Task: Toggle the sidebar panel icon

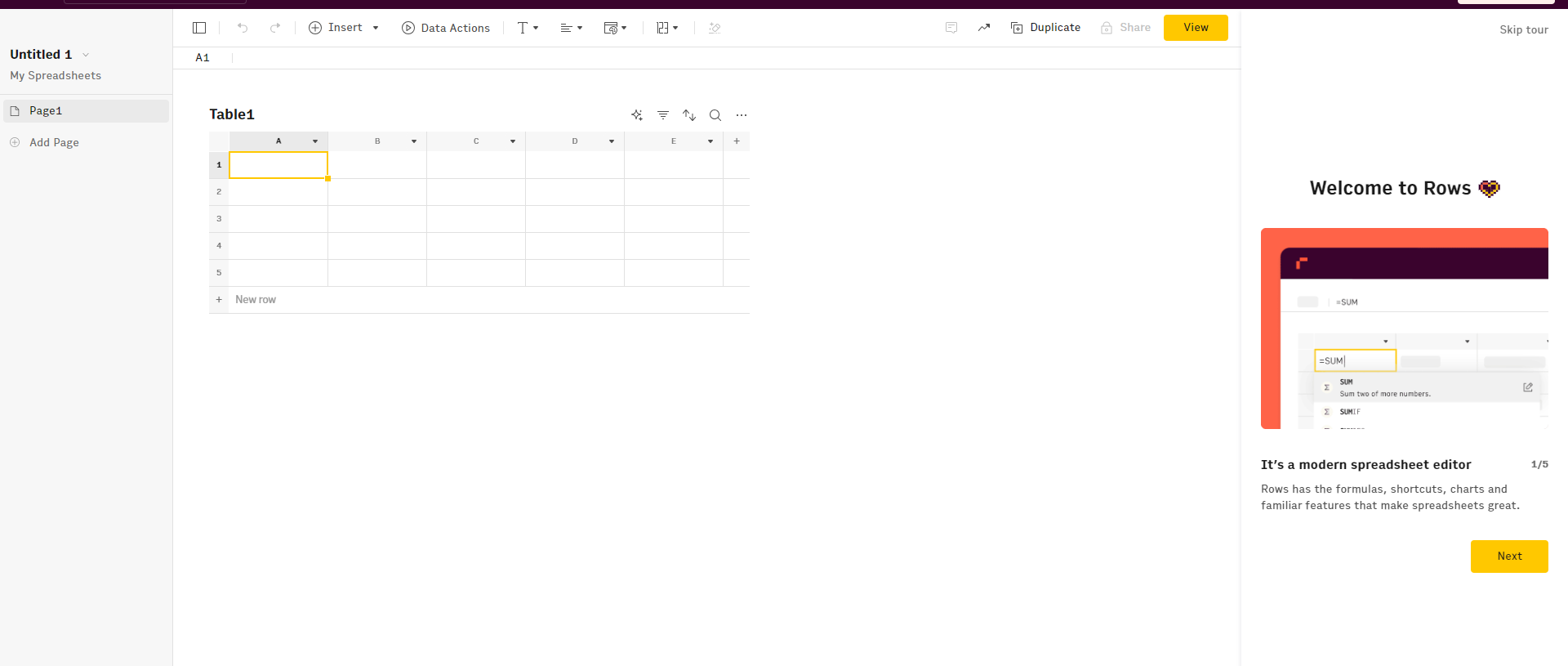Action: [199, 28]
